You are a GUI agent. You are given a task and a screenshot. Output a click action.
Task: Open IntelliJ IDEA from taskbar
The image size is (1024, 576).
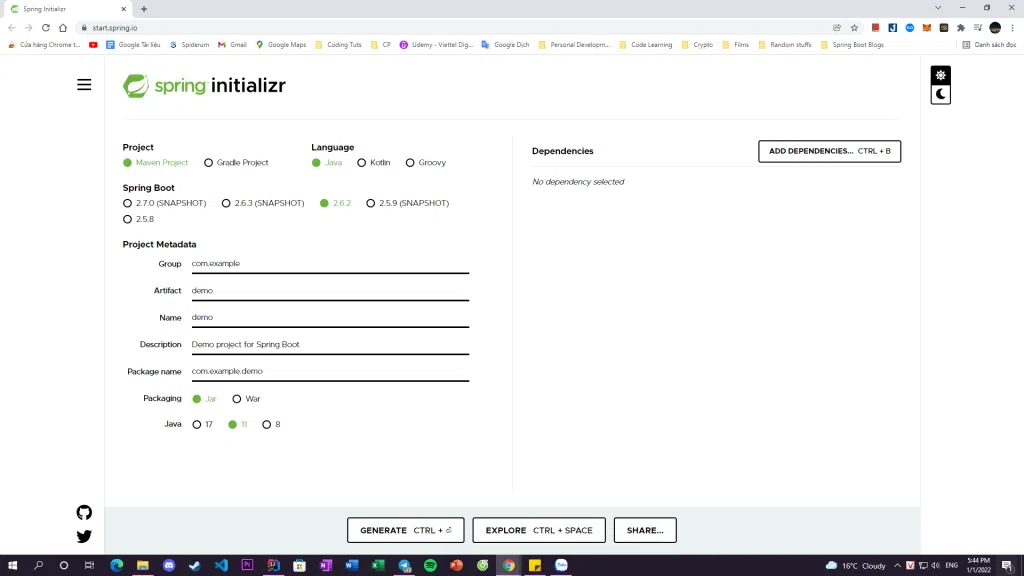(x=274, y=565)
